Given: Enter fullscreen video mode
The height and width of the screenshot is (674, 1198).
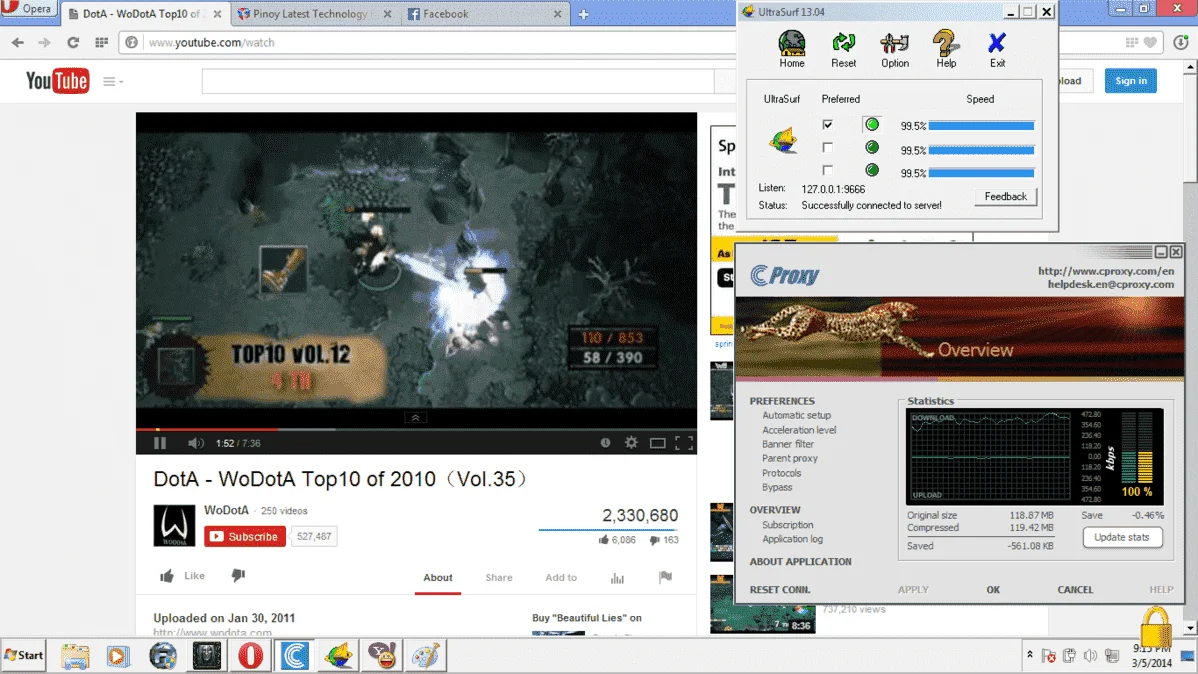Looking at the screenshot, I should click(x=684, y=443).
